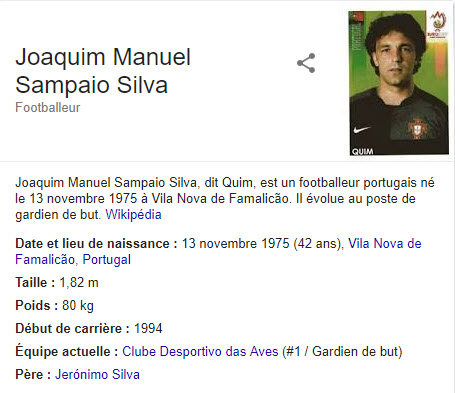Visit the Jerónimo Silva link

click(x=97, y=374)
